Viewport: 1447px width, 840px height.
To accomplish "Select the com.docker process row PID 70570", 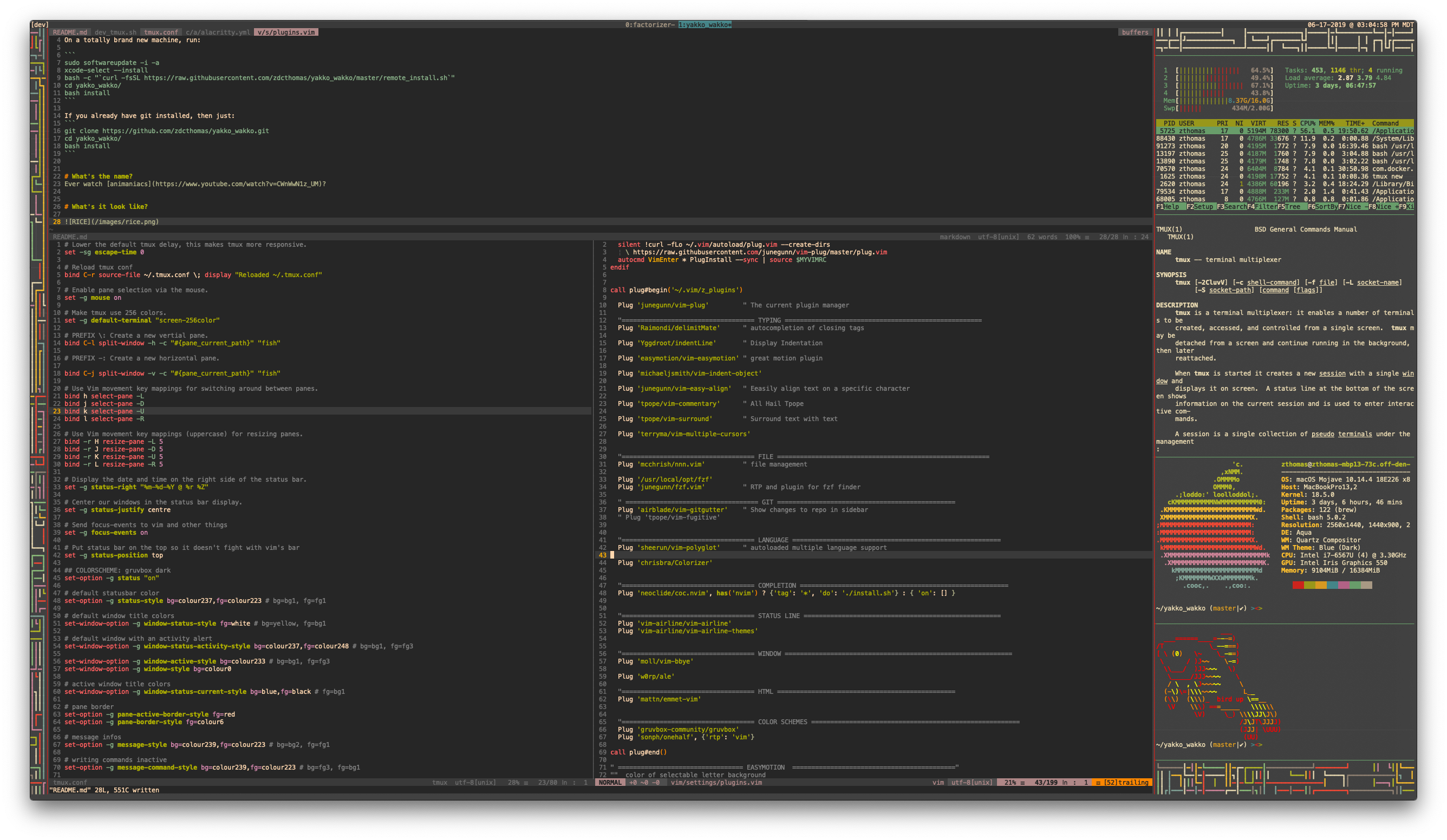I will coord(1285,169).
